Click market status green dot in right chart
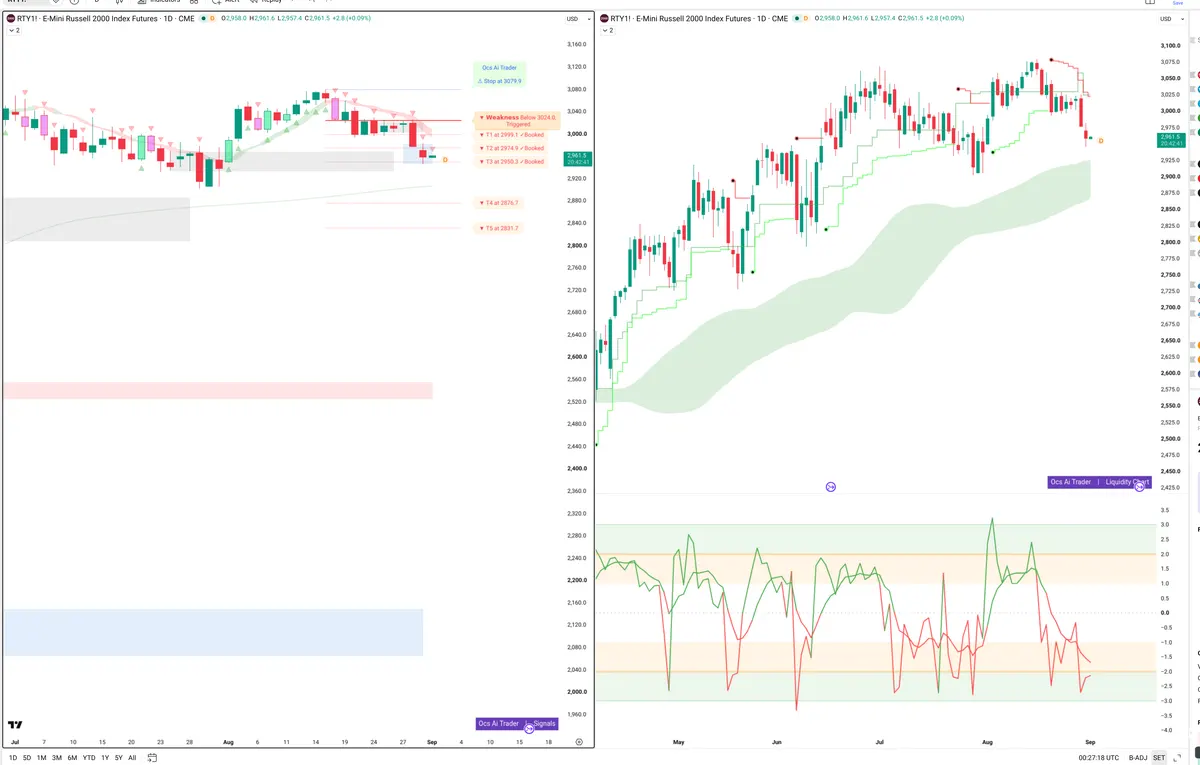The width and height of the screenshot is (1200, 765). [796, 18]
